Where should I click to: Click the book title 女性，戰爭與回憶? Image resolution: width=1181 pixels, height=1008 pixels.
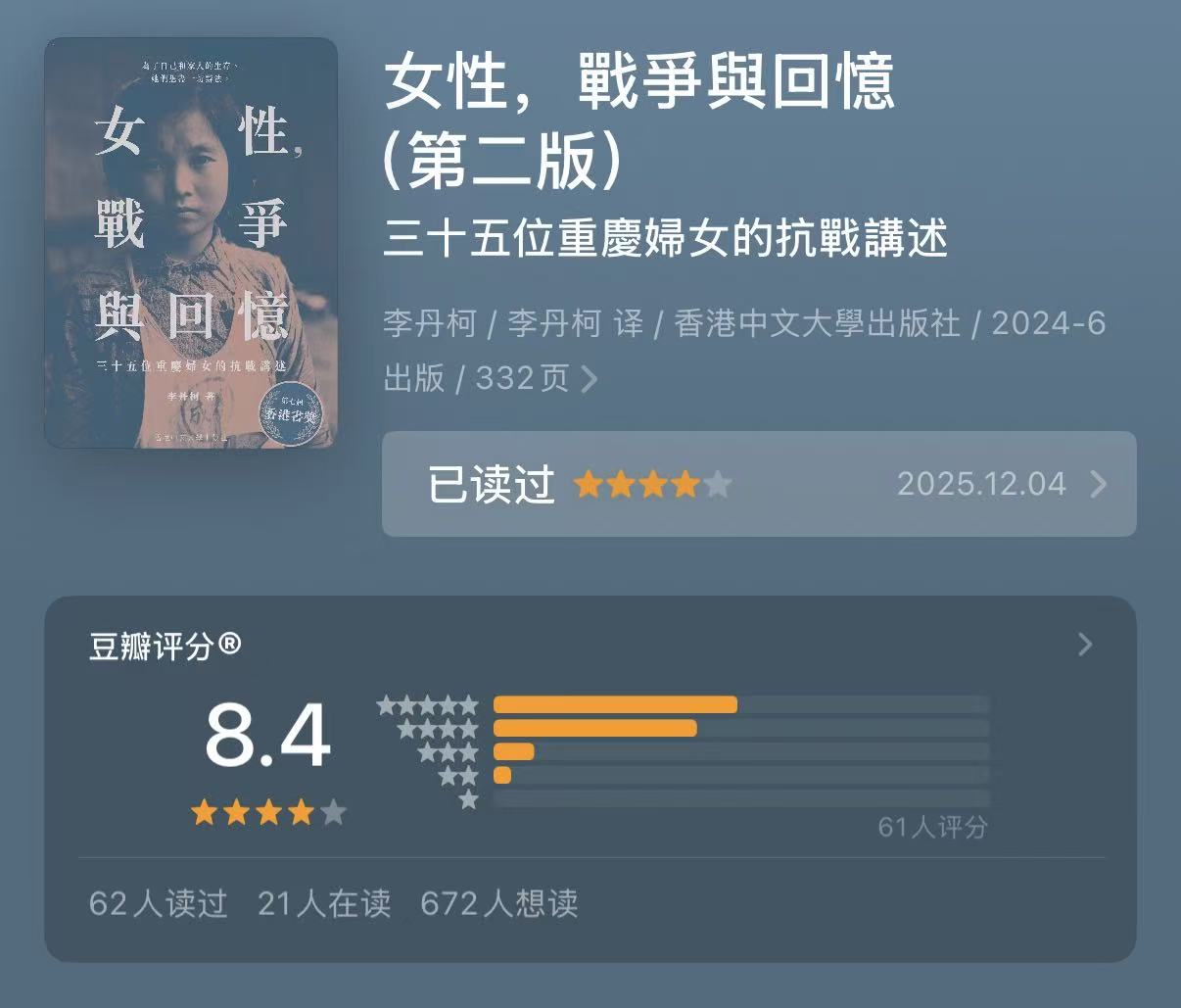[x=639, y=82]
